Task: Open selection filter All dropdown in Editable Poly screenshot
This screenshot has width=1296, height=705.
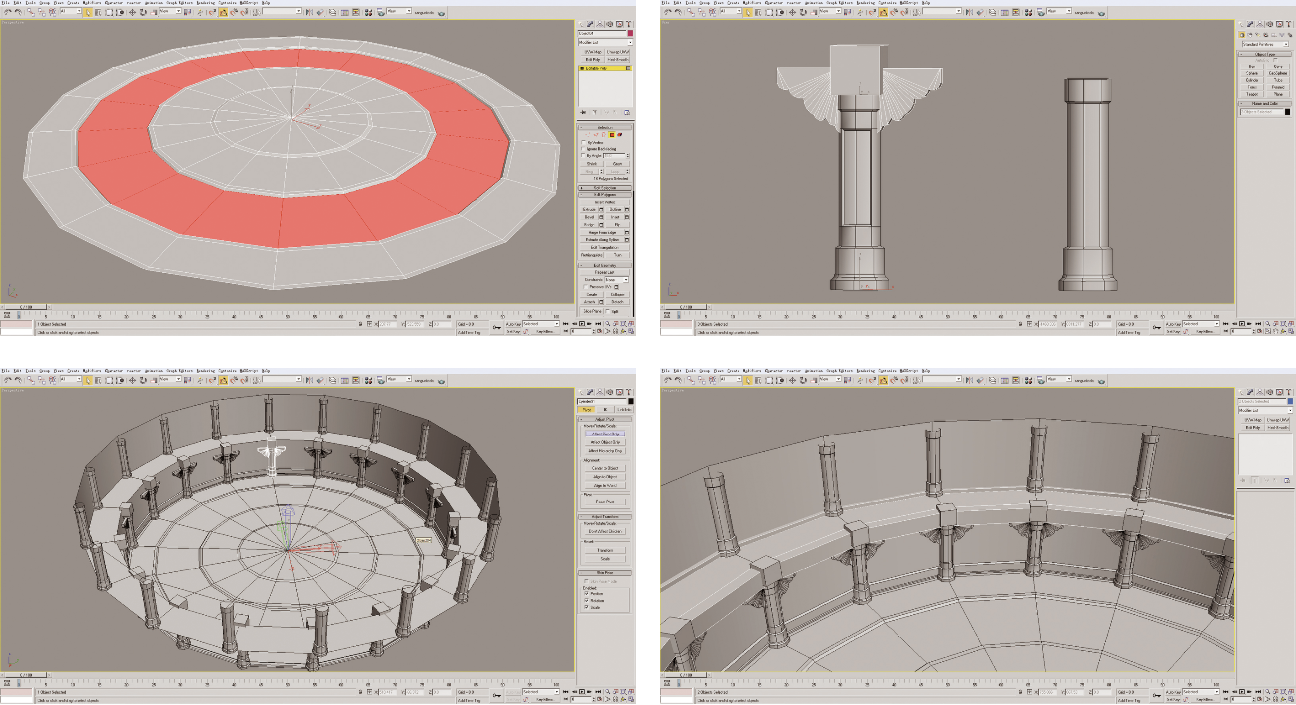Action: coord(71,11)
